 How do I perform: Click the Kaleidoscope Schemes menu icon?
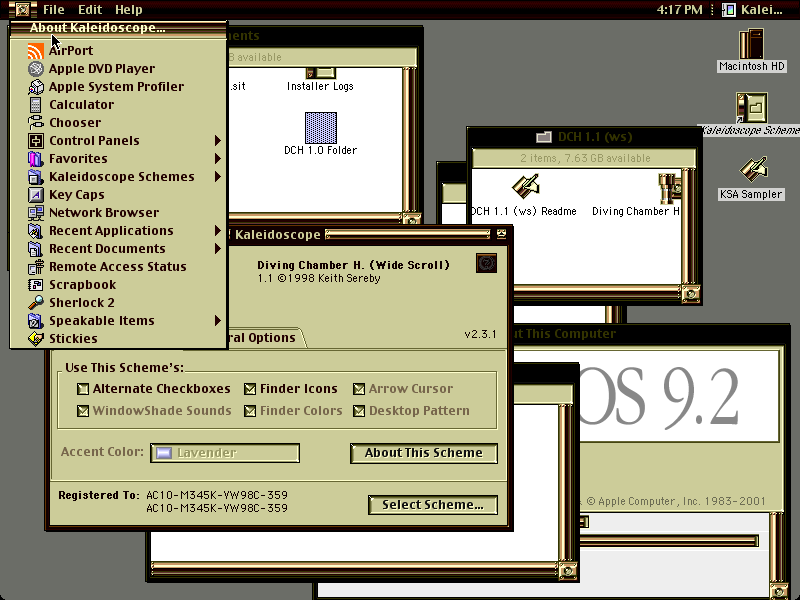click(36, 177)
